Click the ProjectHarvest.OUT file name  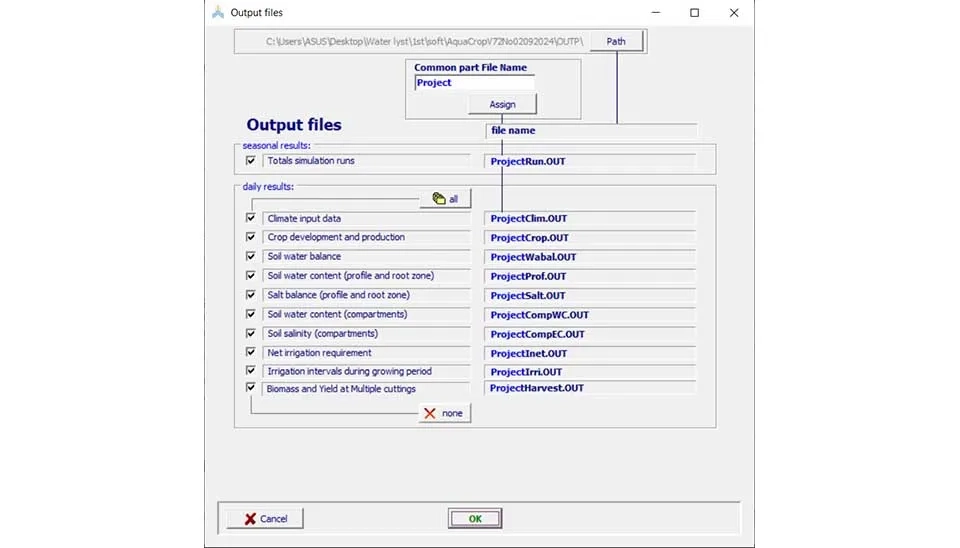click(590, 388)
